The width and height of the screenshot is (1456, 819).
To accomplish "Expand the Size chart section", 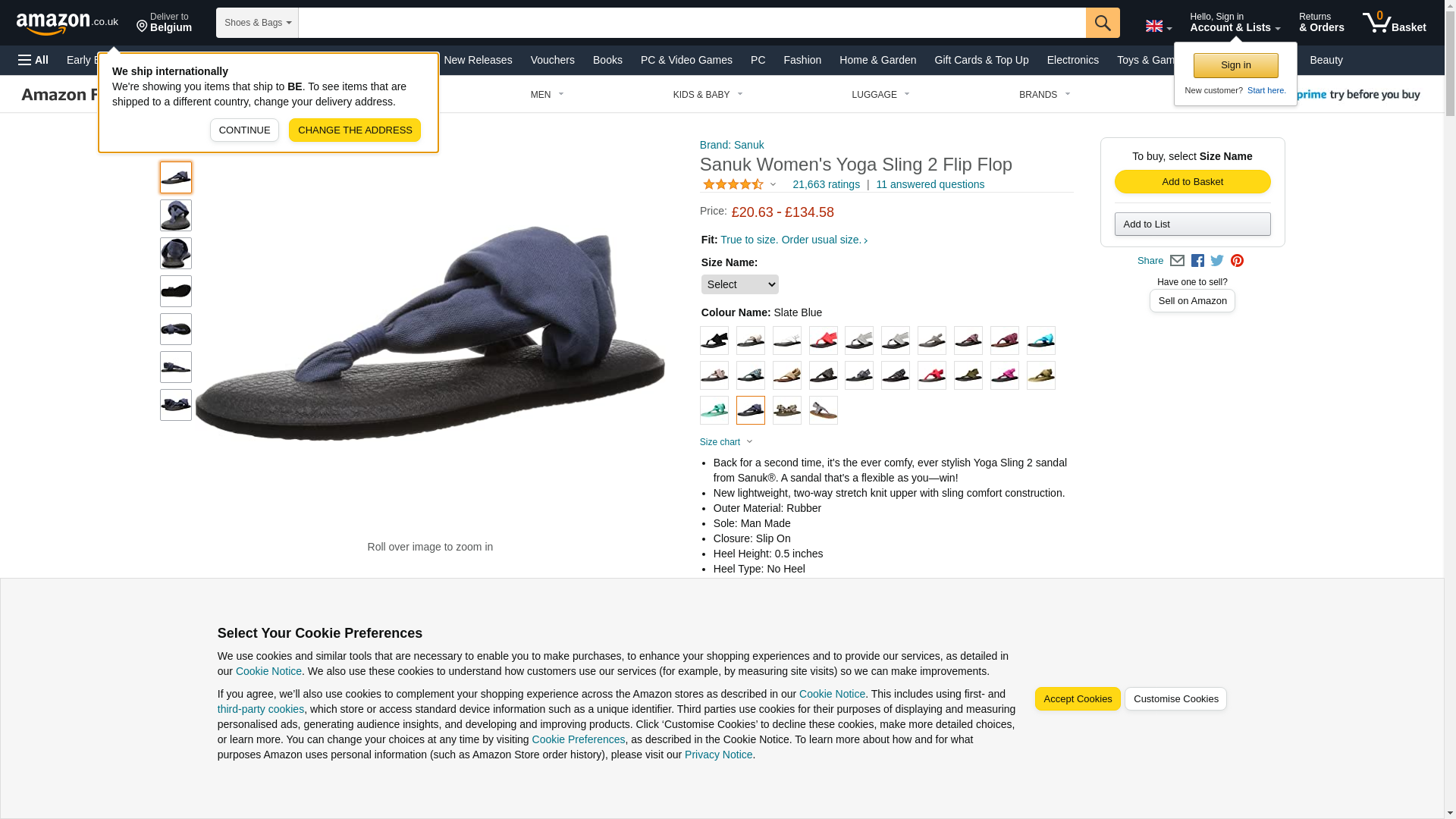I will 726,442.
